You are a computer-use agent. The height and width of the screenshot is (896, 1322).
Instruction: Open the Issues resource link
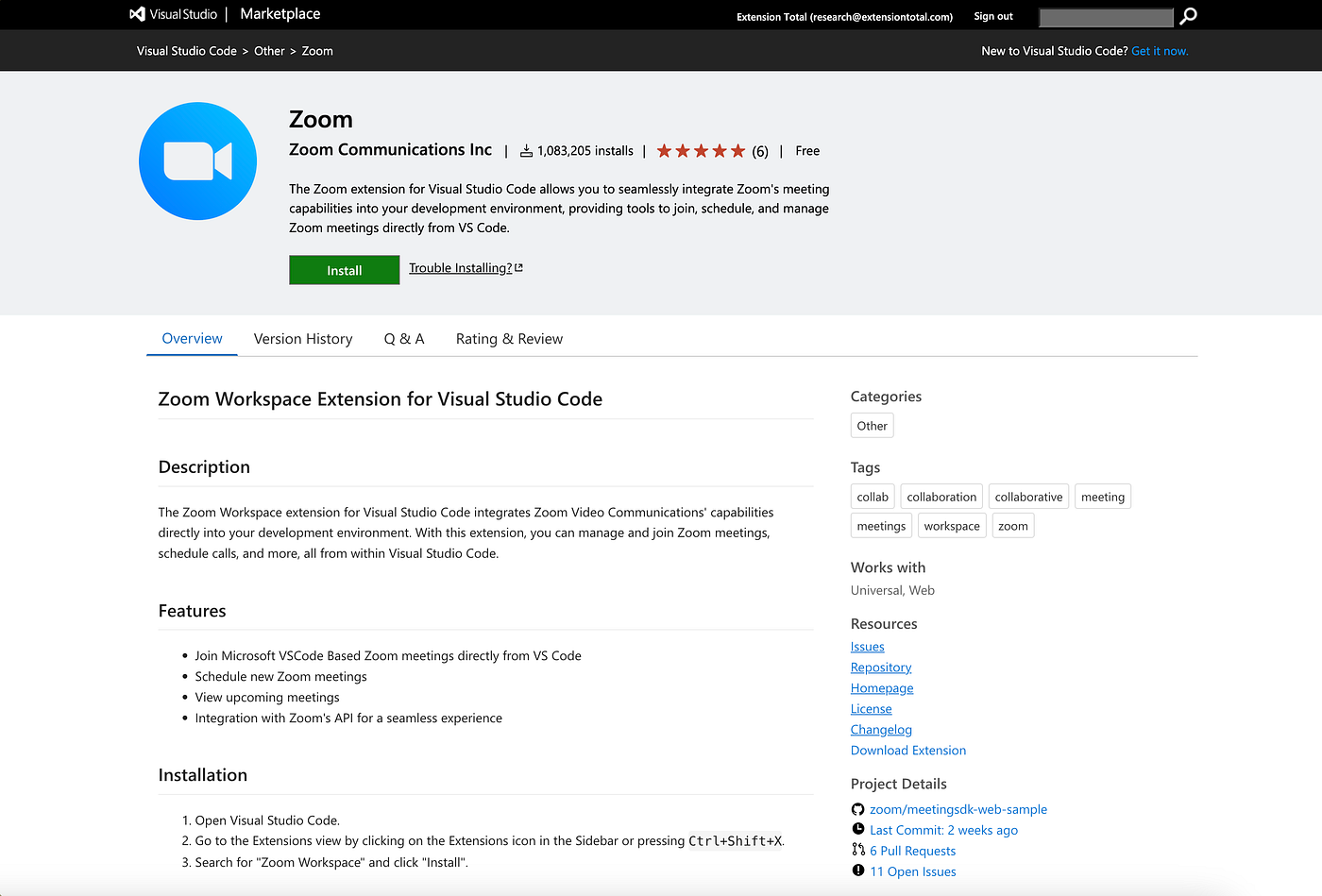click(x=867, y=647)
